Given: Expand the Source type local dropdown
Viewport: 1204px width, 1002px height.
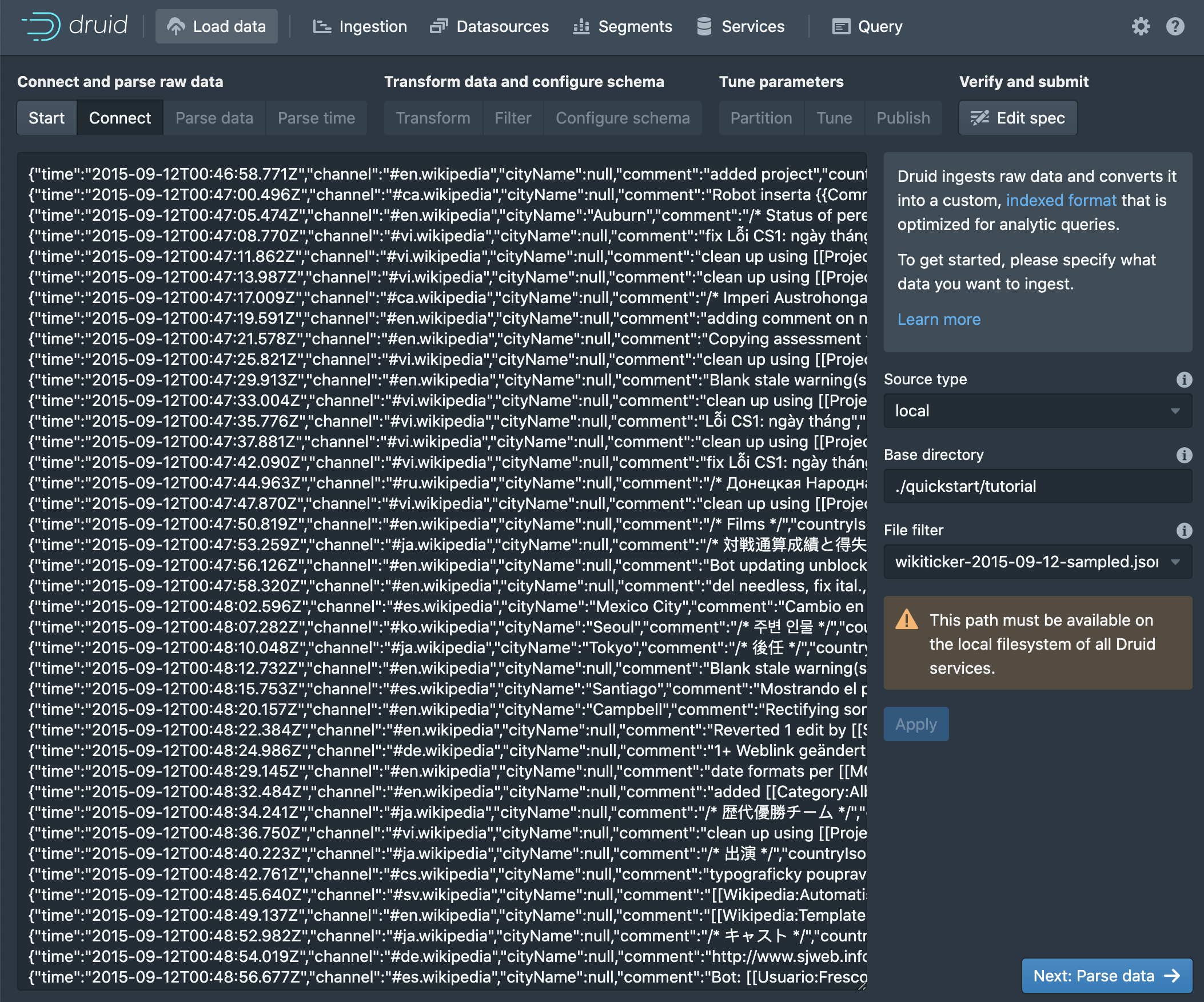Looking at the screenshot, I should coord(1037,411).
